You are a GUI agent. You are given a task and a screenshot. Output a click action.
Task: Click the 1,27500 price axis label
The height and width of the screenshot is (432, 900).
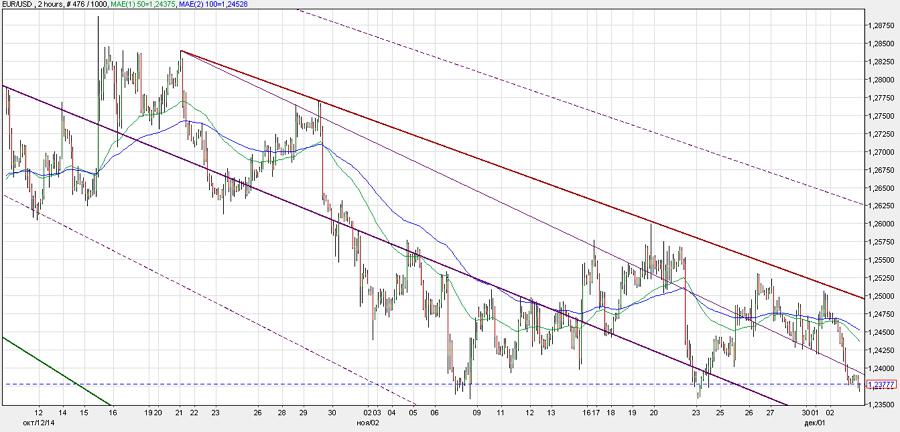pos(882,116)
